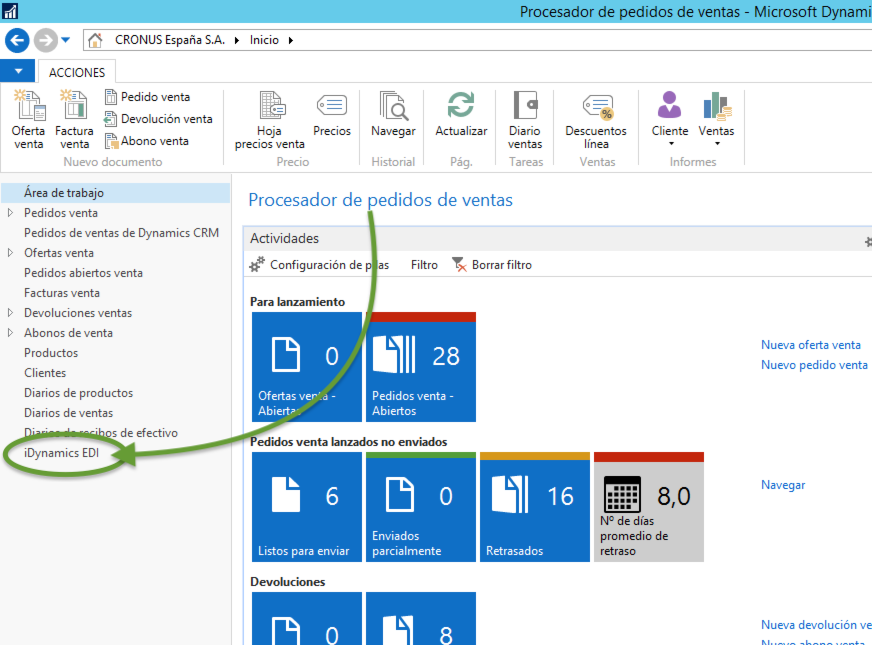Open the navigation history dropdown arrow
The height and width of the screenshot is (645, 872).
[66, 40]
